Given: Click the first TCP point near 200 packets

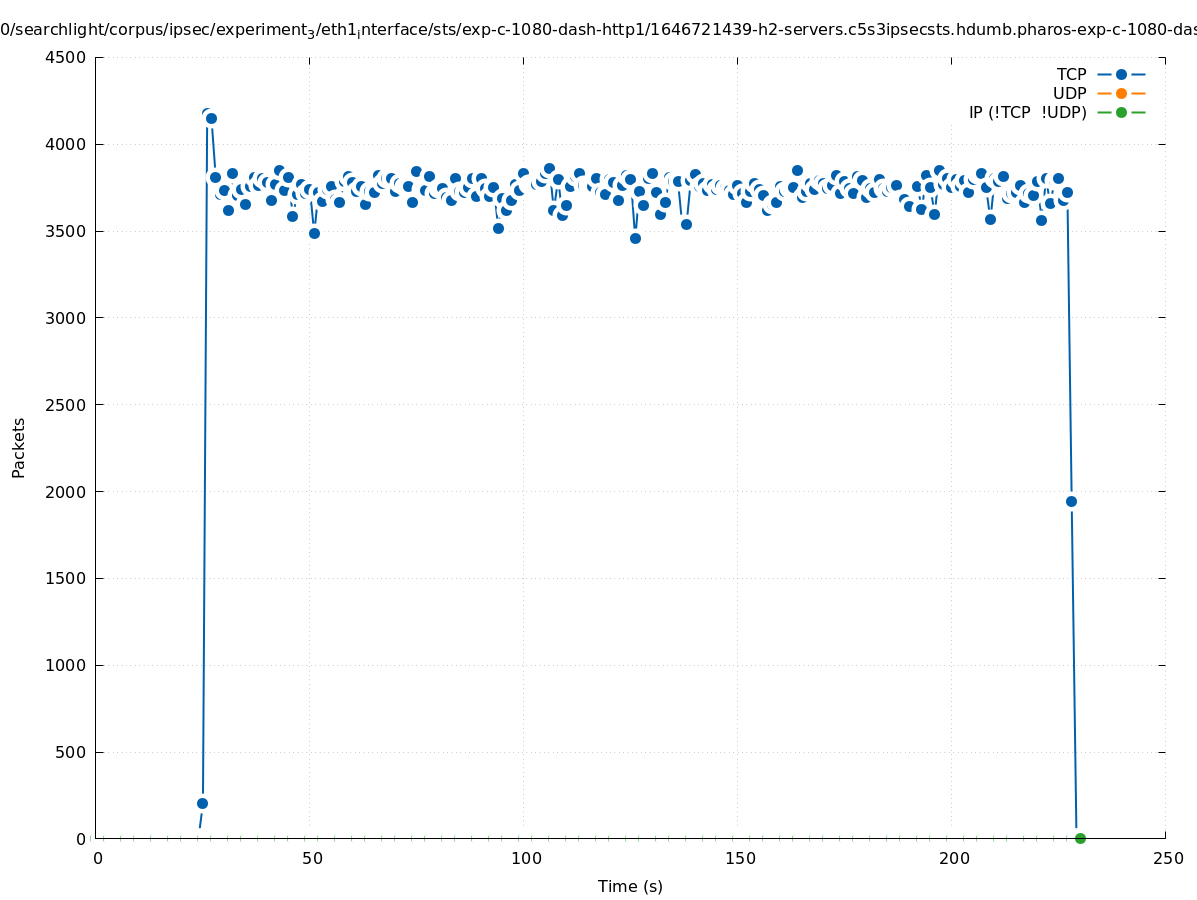Looking at the screenshot, I should pos(202,803).
